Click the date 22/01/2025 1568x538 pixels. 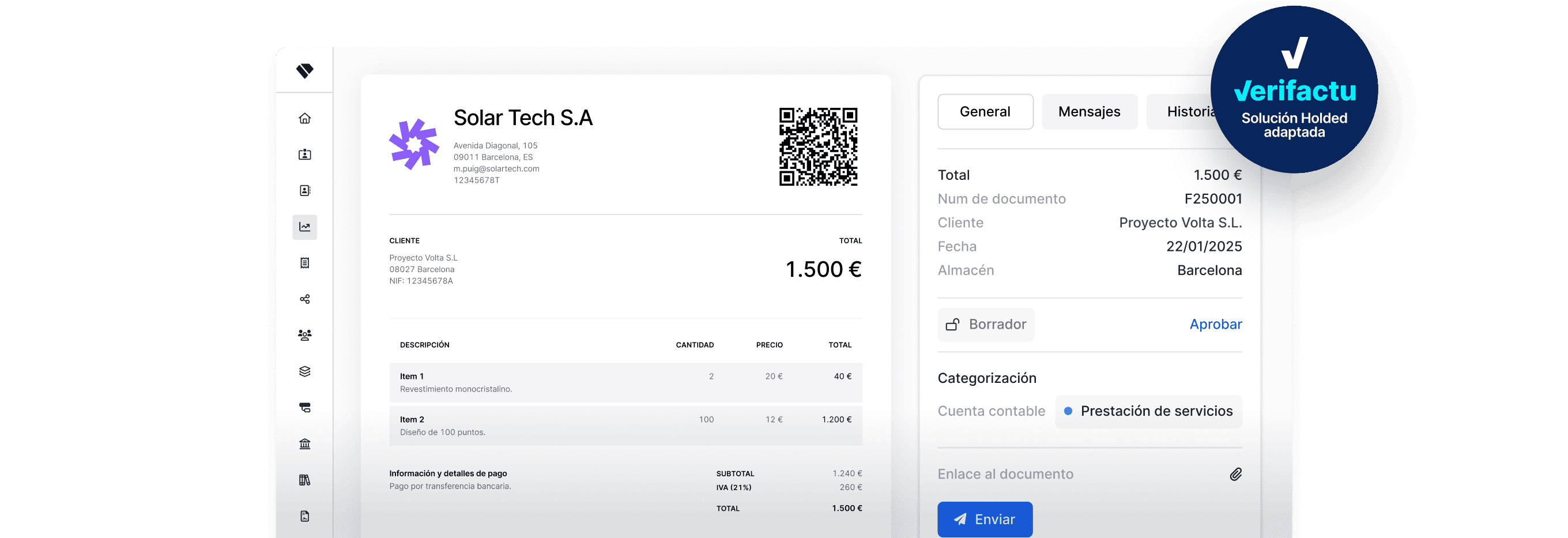click(x=1204, y=246)
